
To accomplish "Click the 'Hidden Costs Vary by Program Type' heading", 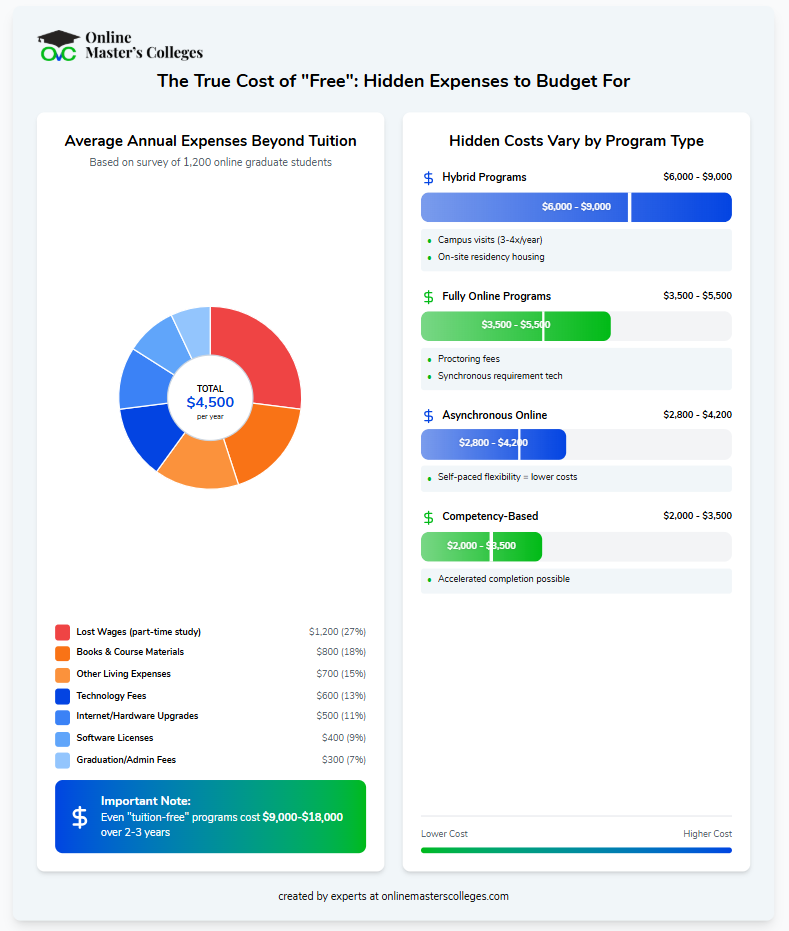I will (x=576, y=141).
